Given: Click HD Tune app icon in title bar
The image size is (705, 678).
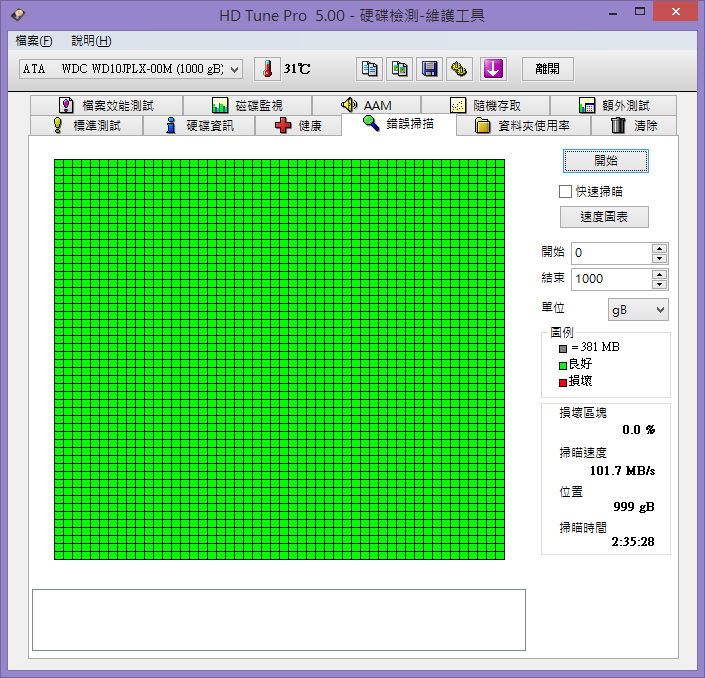Looking at the screenshot, I should [18, 15].
